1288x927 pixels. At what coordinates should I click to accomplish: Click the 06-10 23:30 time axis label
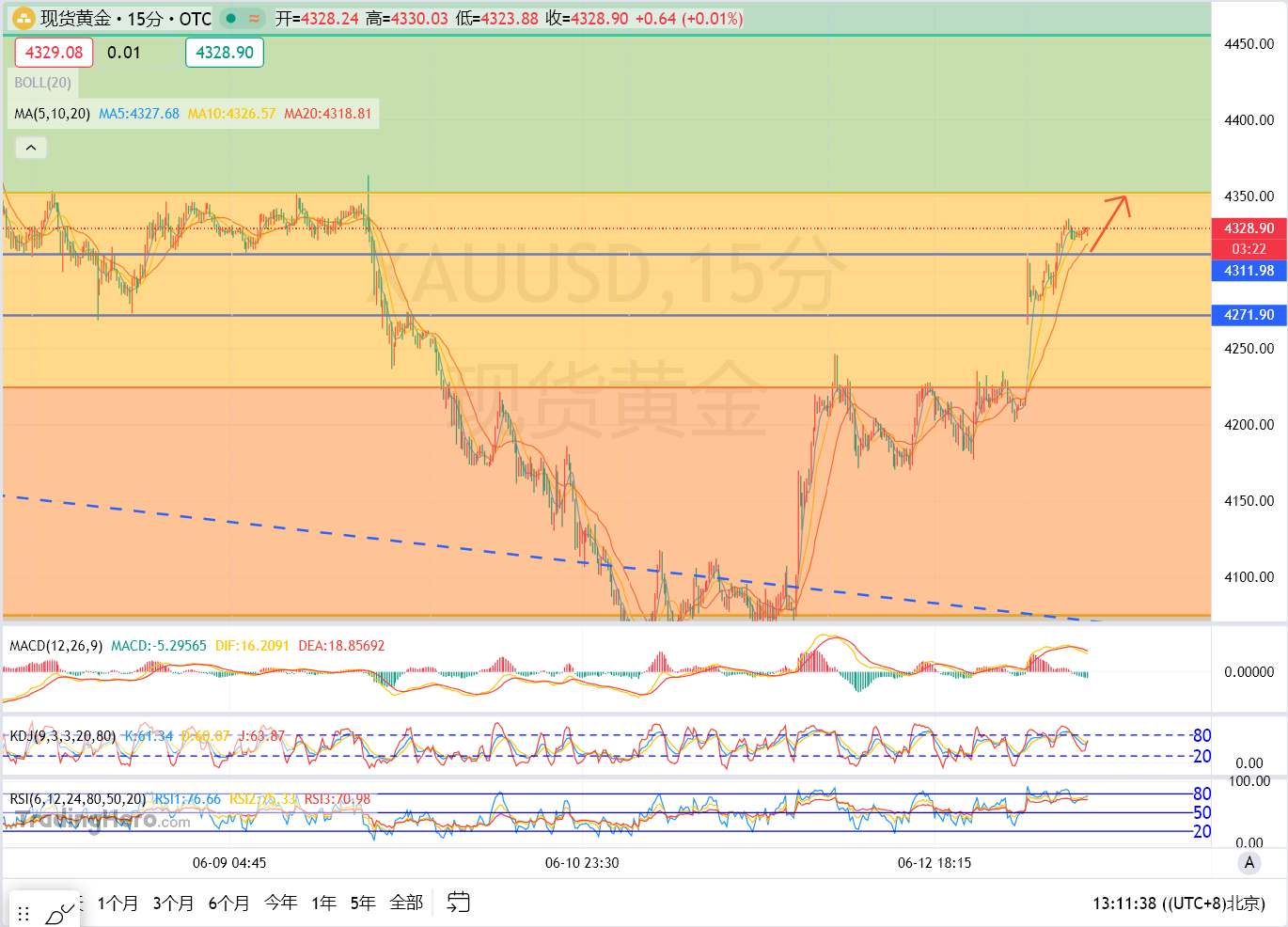pyautogui.click(x=582, y=863)
